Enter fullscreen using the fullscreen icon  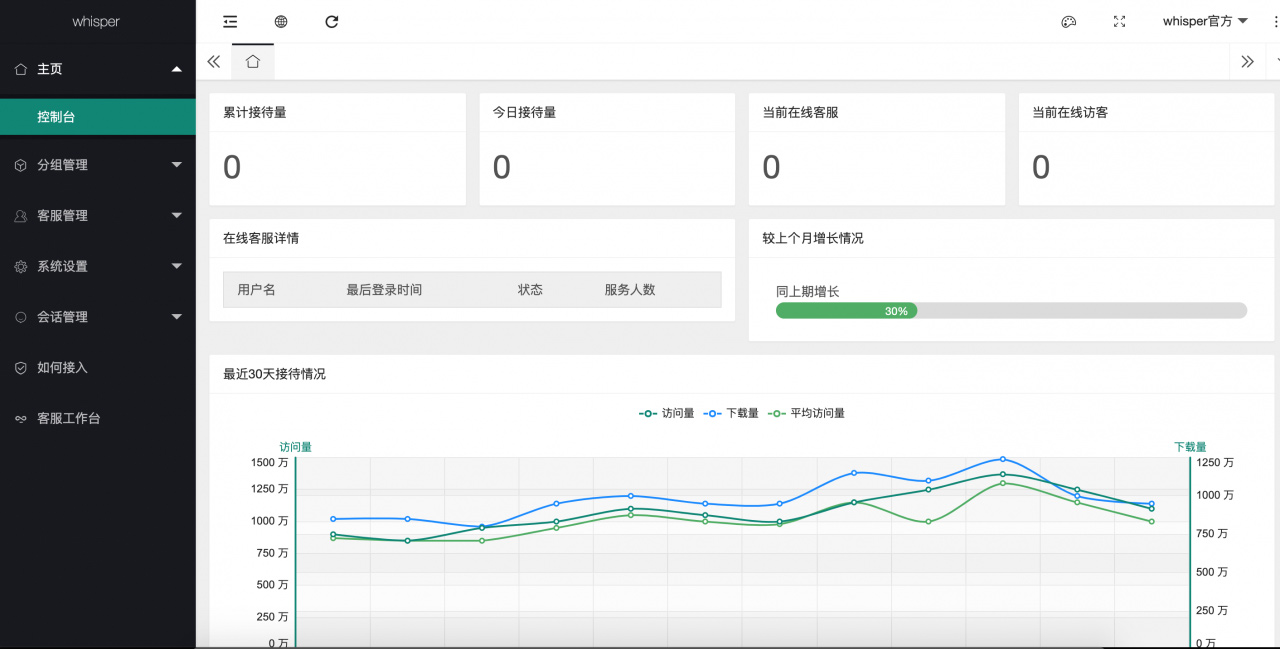point(1119,22)
